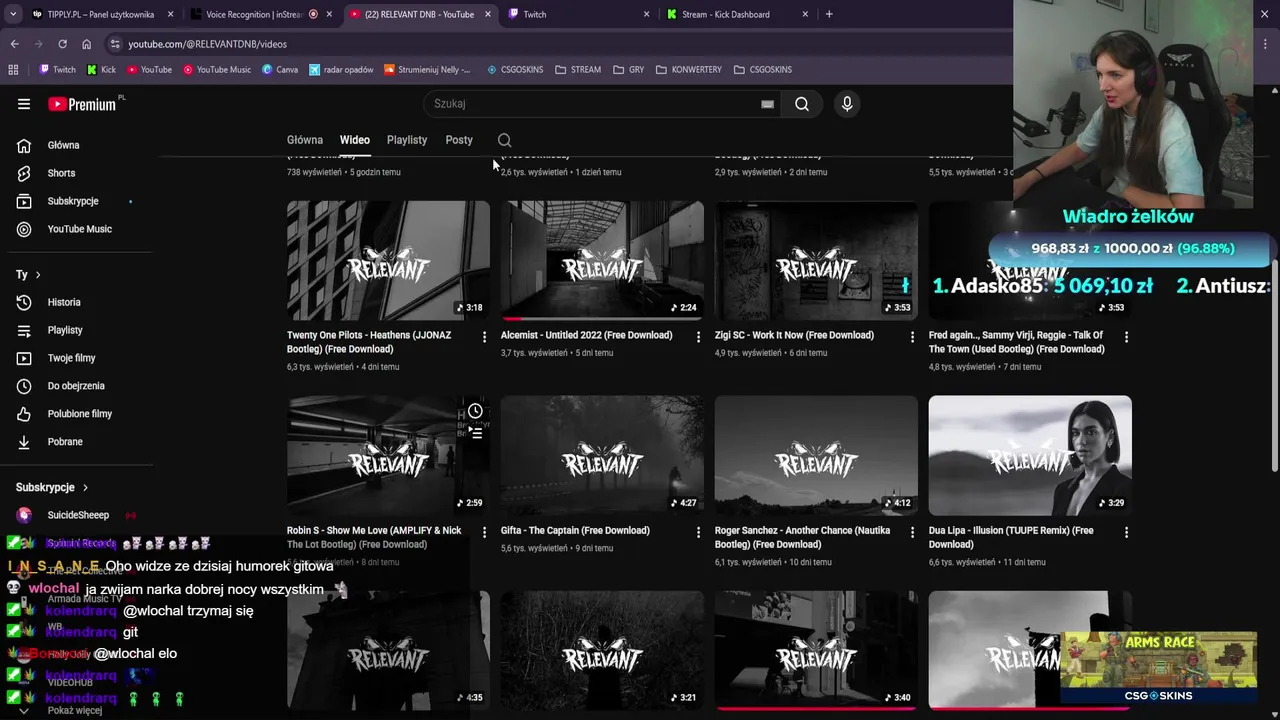Open Canva bookmark

pyautogui.click(x=280, y=70)
